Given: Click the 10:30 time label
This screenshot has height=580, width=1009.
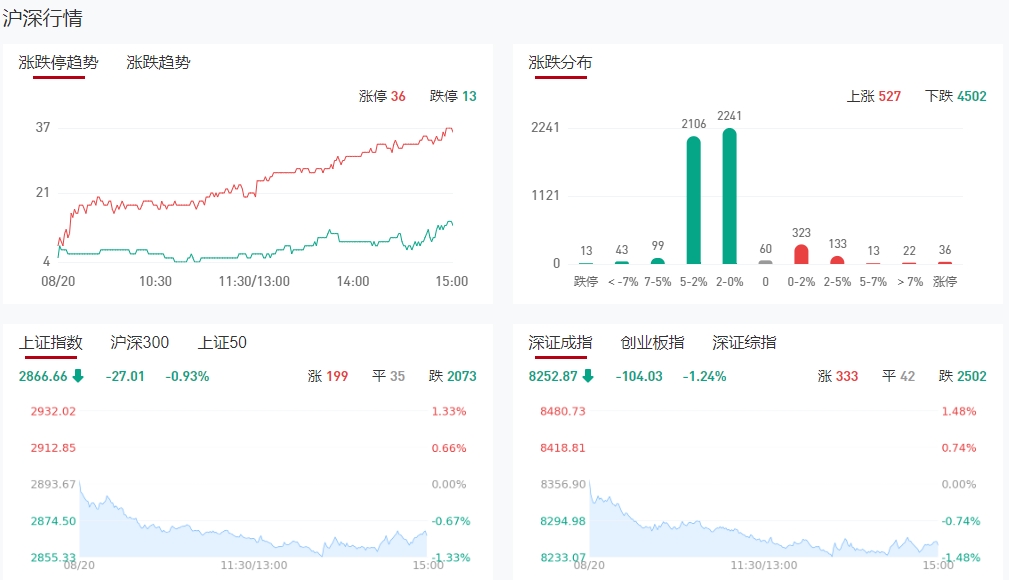Looking at the screenshot, I should tap(156, 281).
